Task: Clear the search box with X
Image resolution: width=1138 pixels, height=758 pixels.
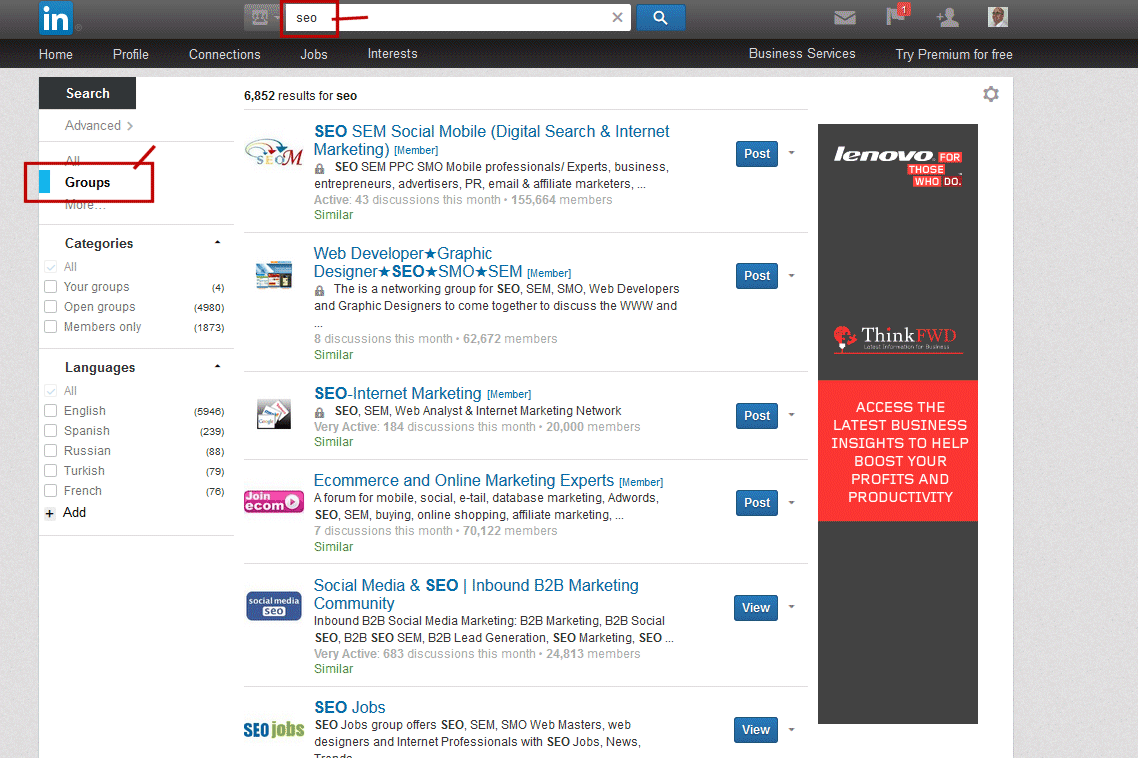Action: click(x=617, y=17)
